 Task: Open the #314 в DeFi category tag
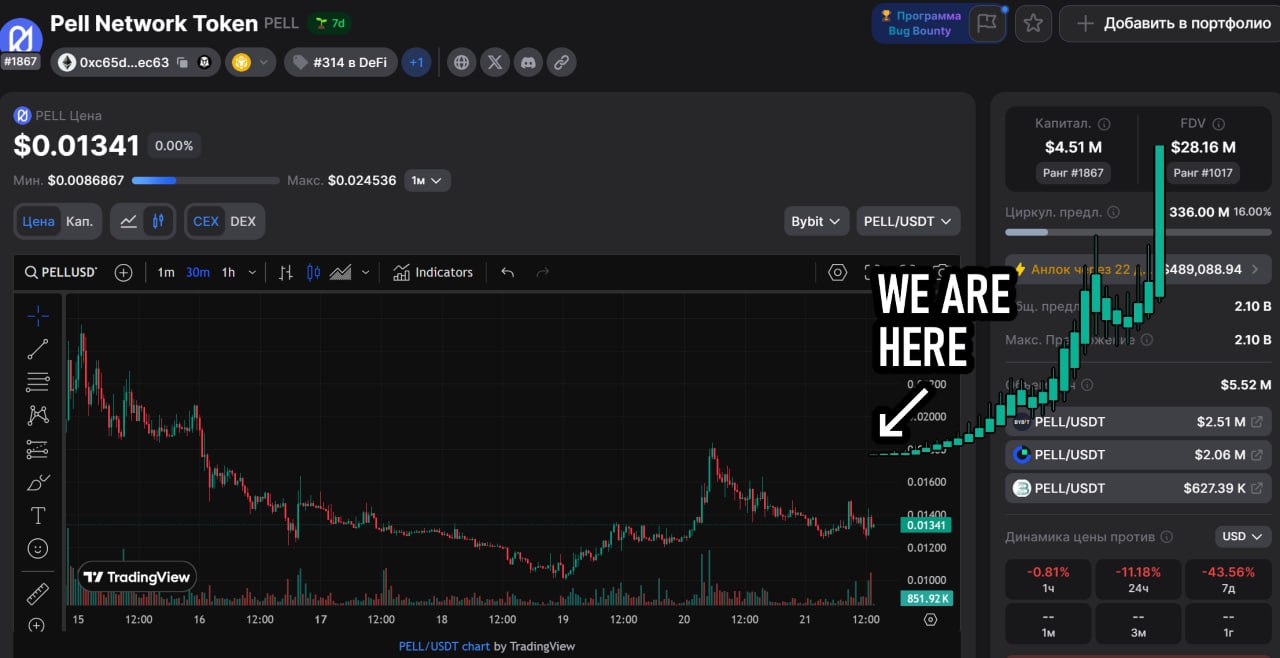tap(340, 62)
